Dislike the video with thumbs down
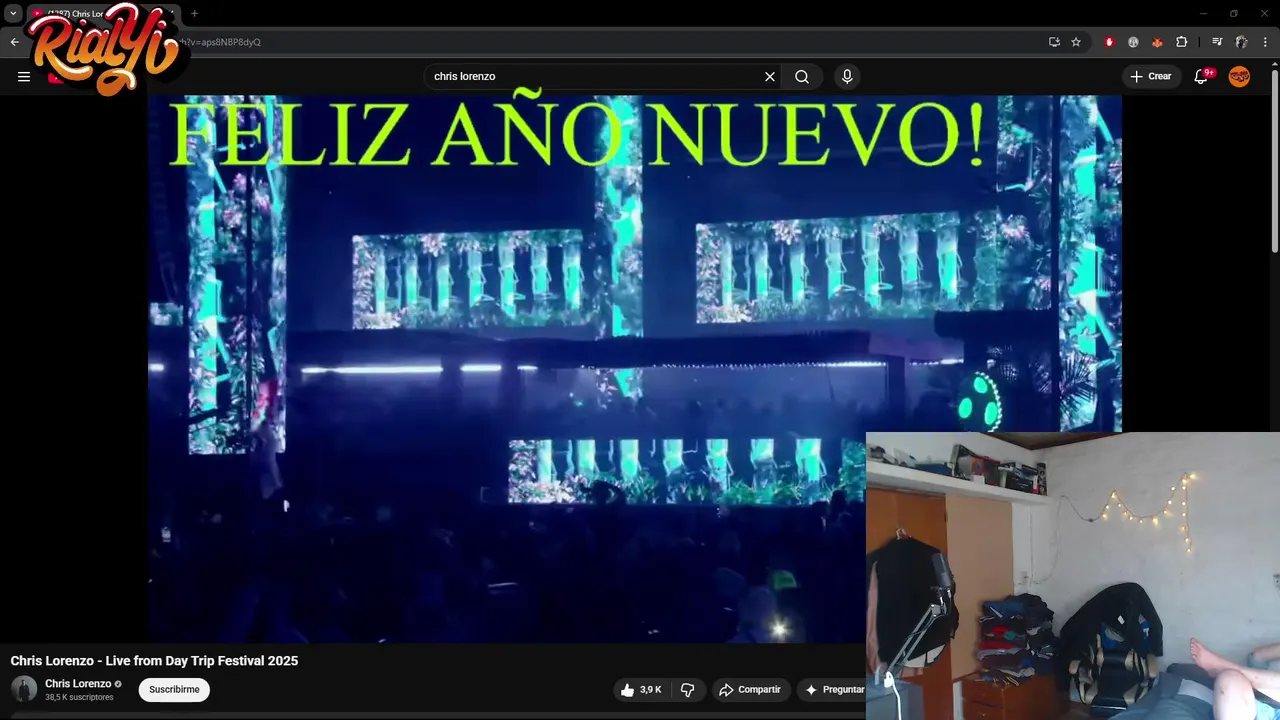 pos(688,689)
